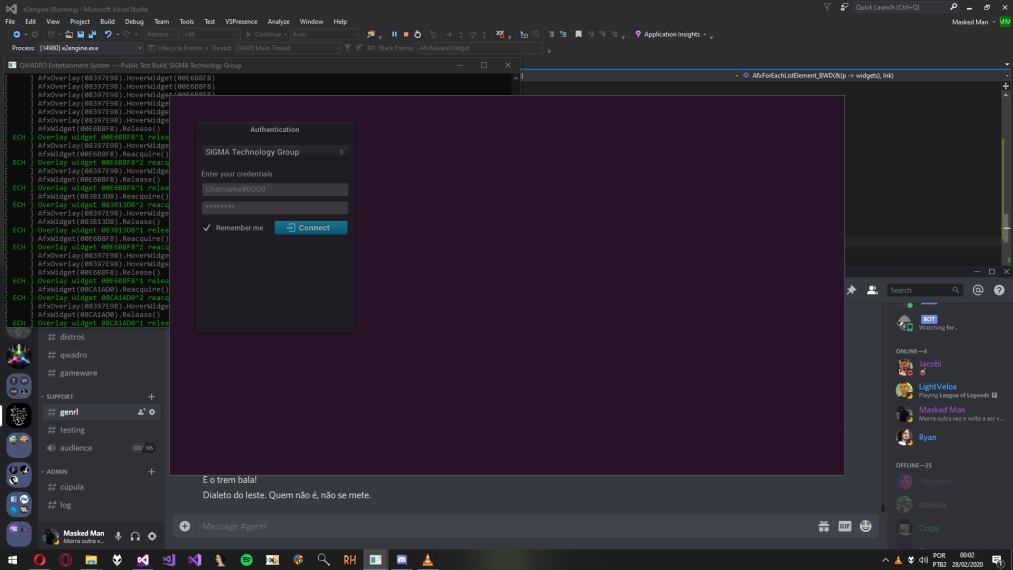Image resolution: width=1013 pixels, height=570 pixels.
Task: Open the Analyze menu
Action: pos(278,21)
